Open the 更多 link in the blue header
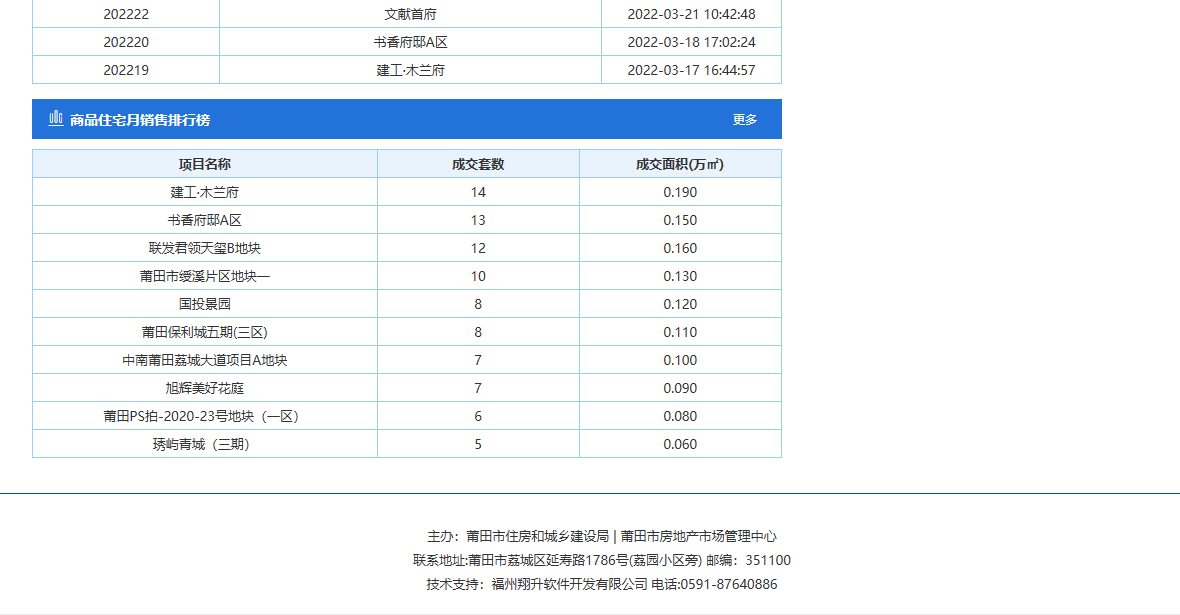The height and width of the screenshot is (615, 1180). [x=745, y=120]
